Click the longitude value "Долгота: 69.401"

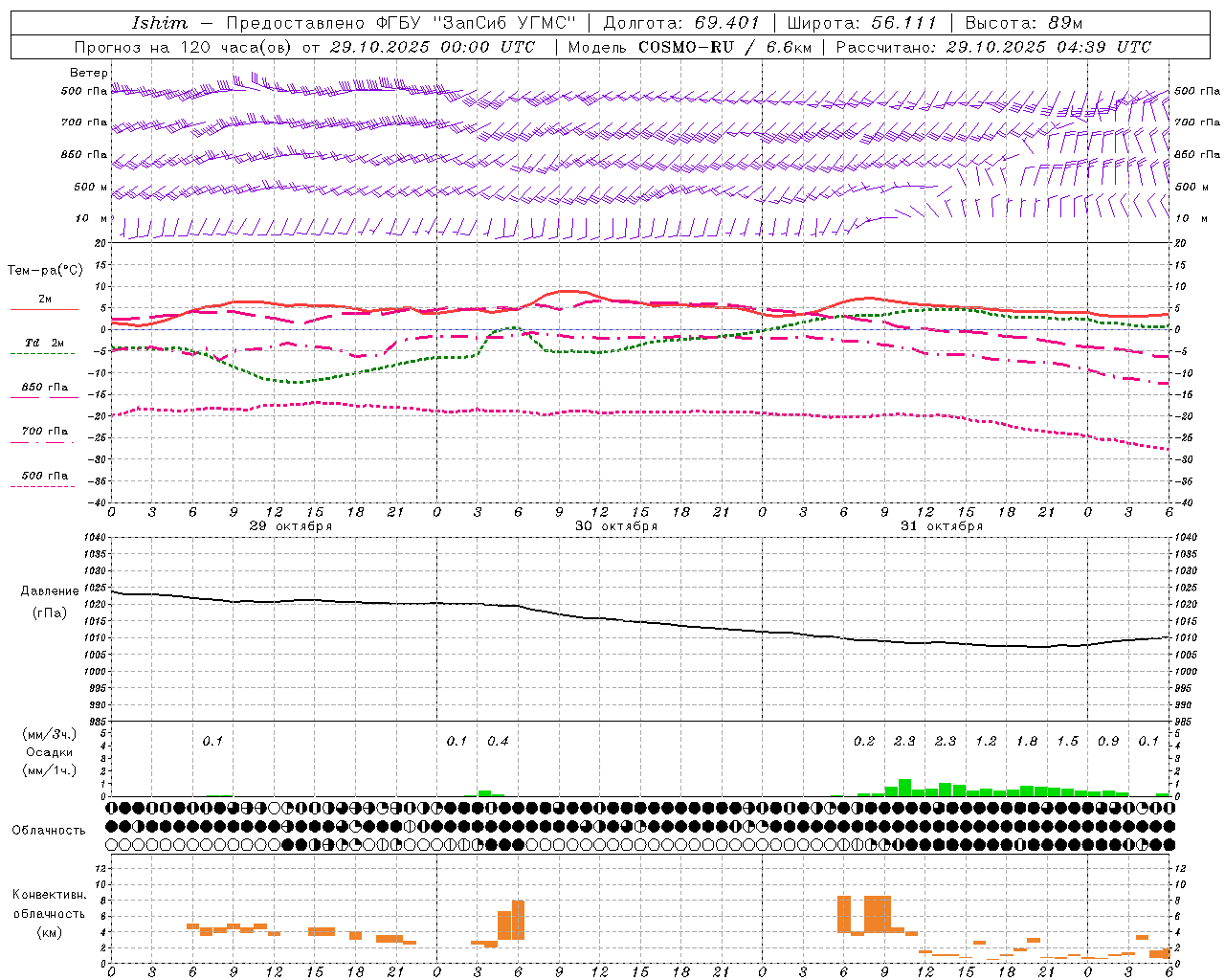click(681, 23)
